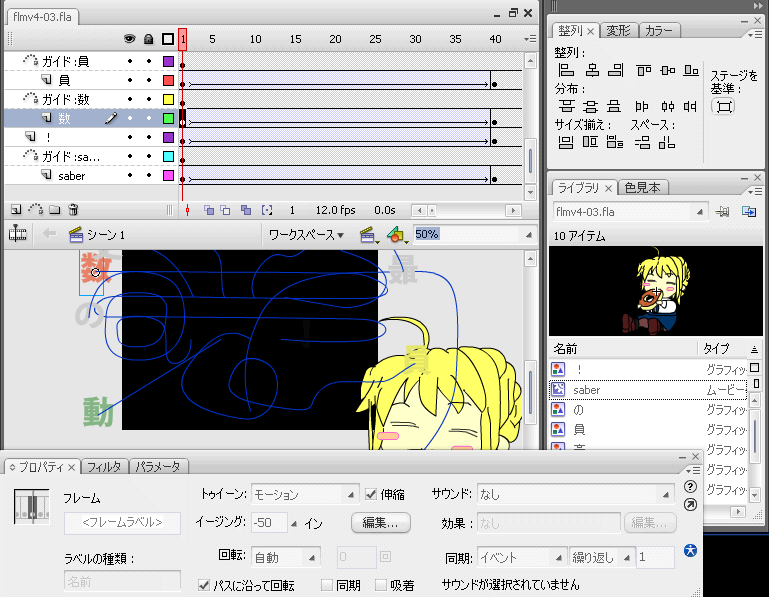Image resolution: width=769 pixels, height=597 pixels.
Task: Align left edge icon in 整列 panel
Action: pos(566,70)
